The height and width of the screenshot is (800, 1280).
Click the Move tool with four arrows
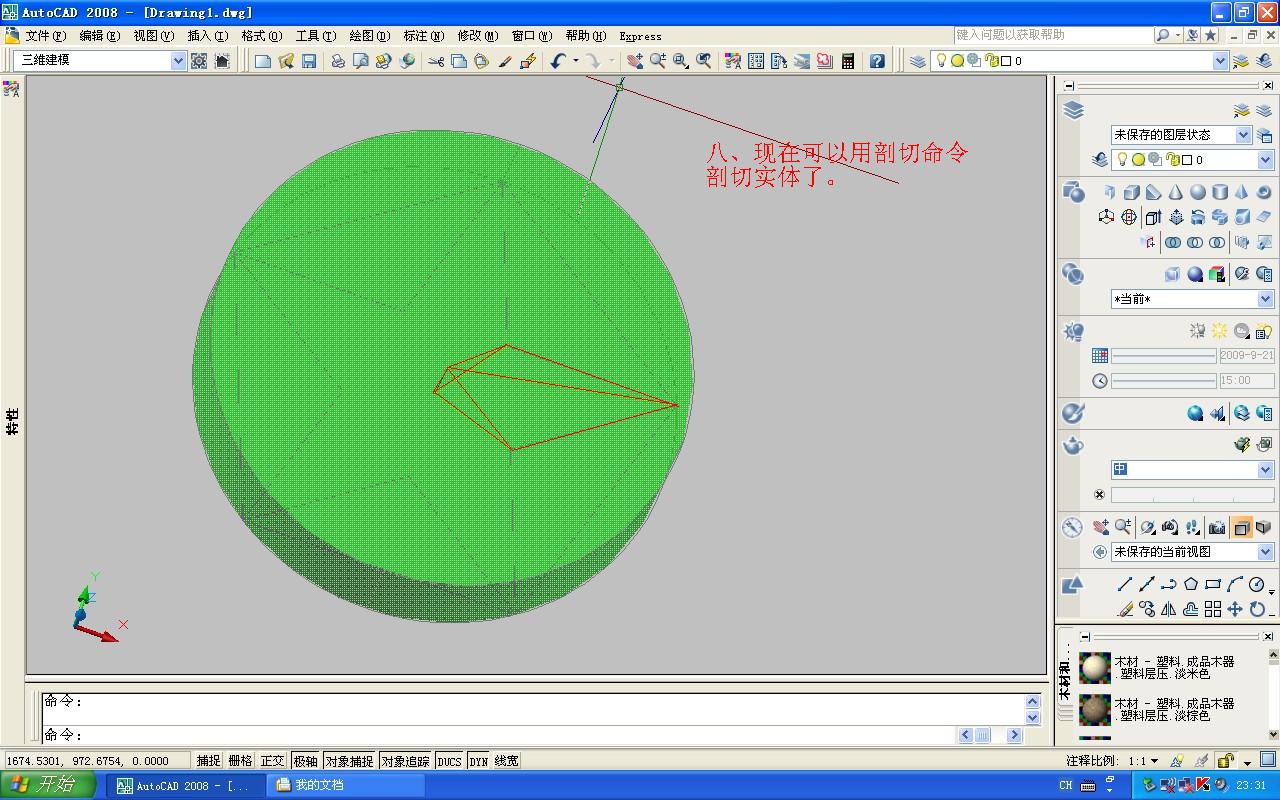[x=1235, y=609]
